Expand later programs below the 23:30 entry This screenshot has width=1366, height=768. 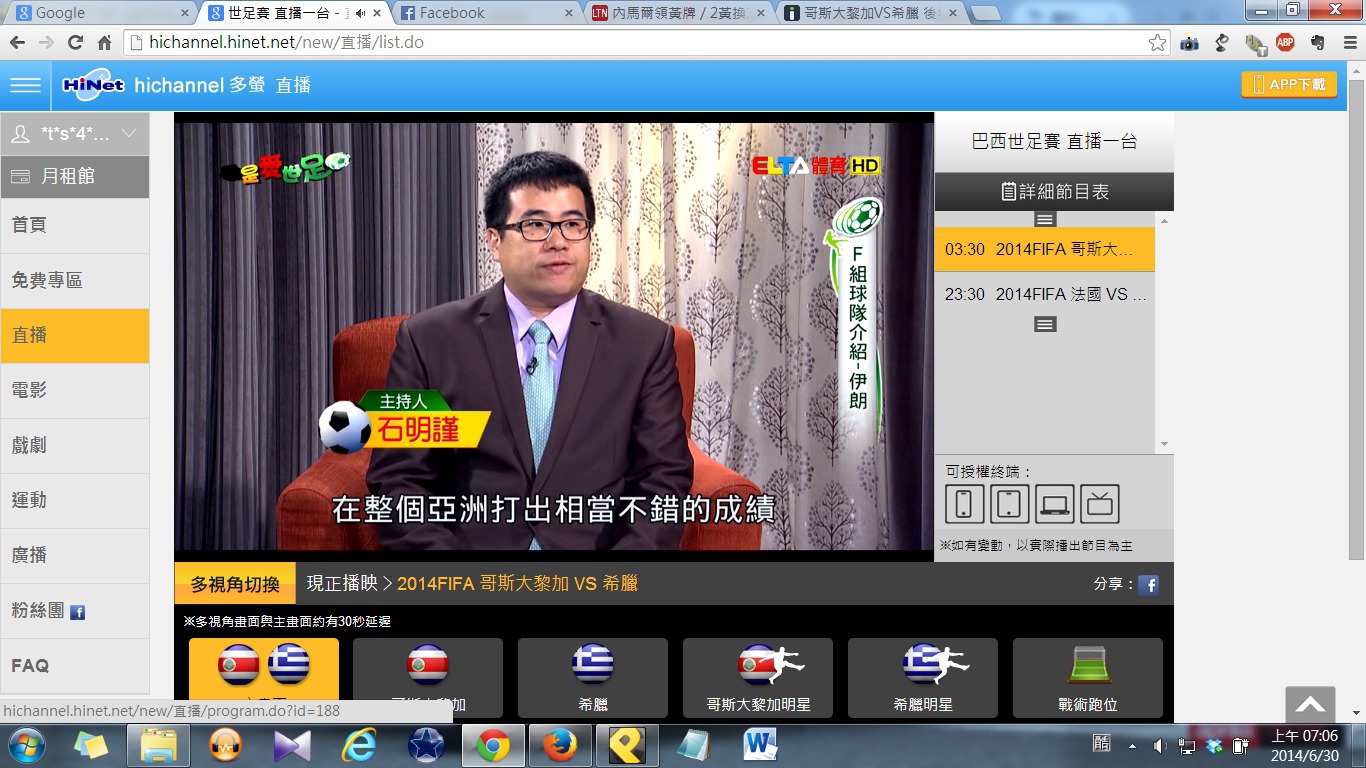point(1045,324)
